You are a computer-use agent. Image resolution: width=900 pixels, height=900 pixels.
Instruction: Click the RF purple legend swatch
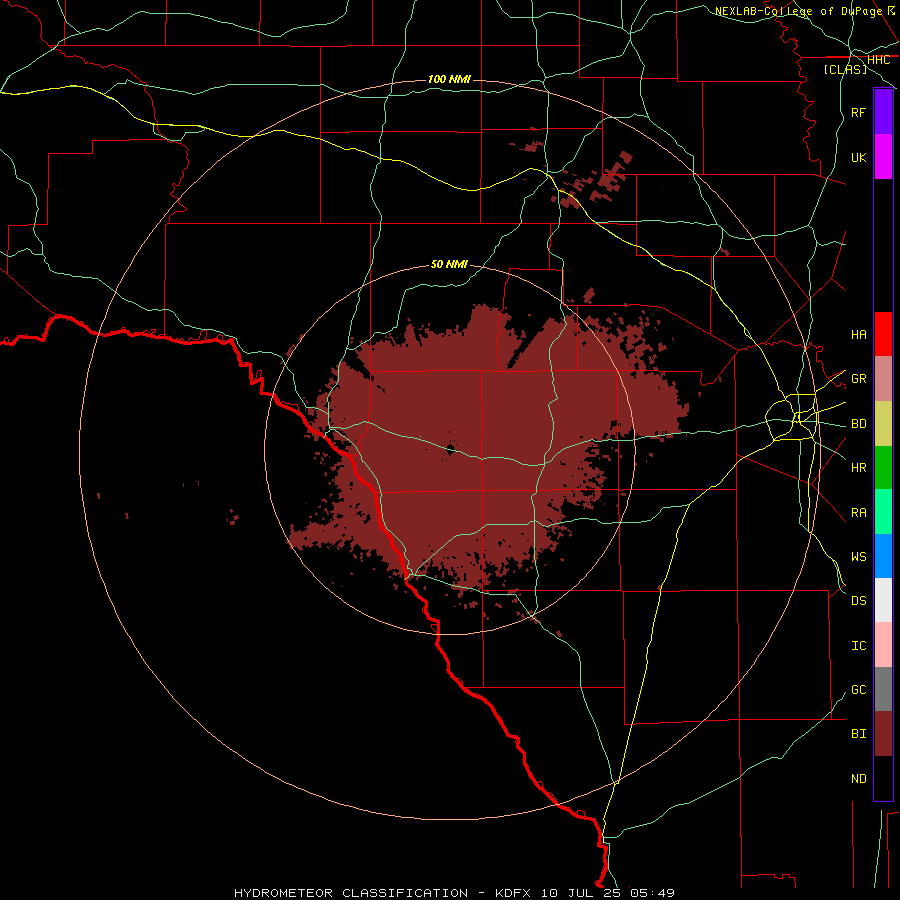pyautogui.click(x=883, y=112)
